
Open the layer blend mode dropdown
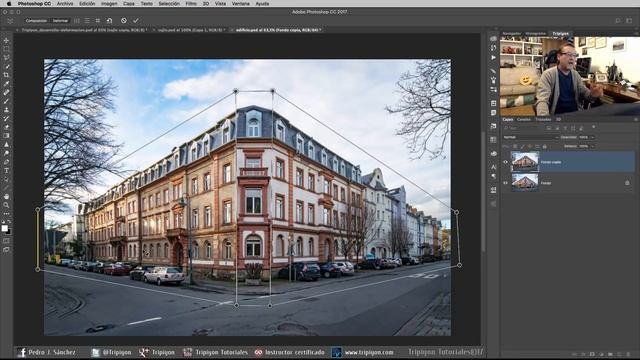pos(530,137)
